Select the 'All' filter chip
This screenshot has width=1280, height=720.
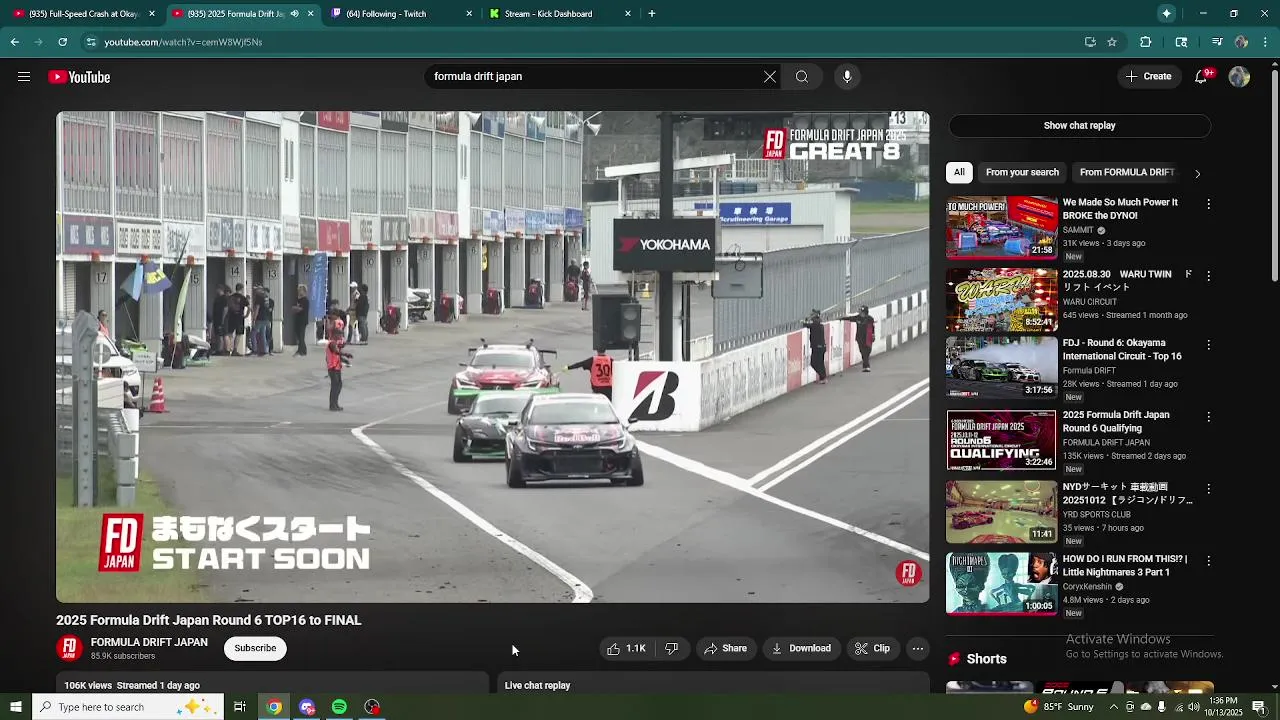pos(959,172)
